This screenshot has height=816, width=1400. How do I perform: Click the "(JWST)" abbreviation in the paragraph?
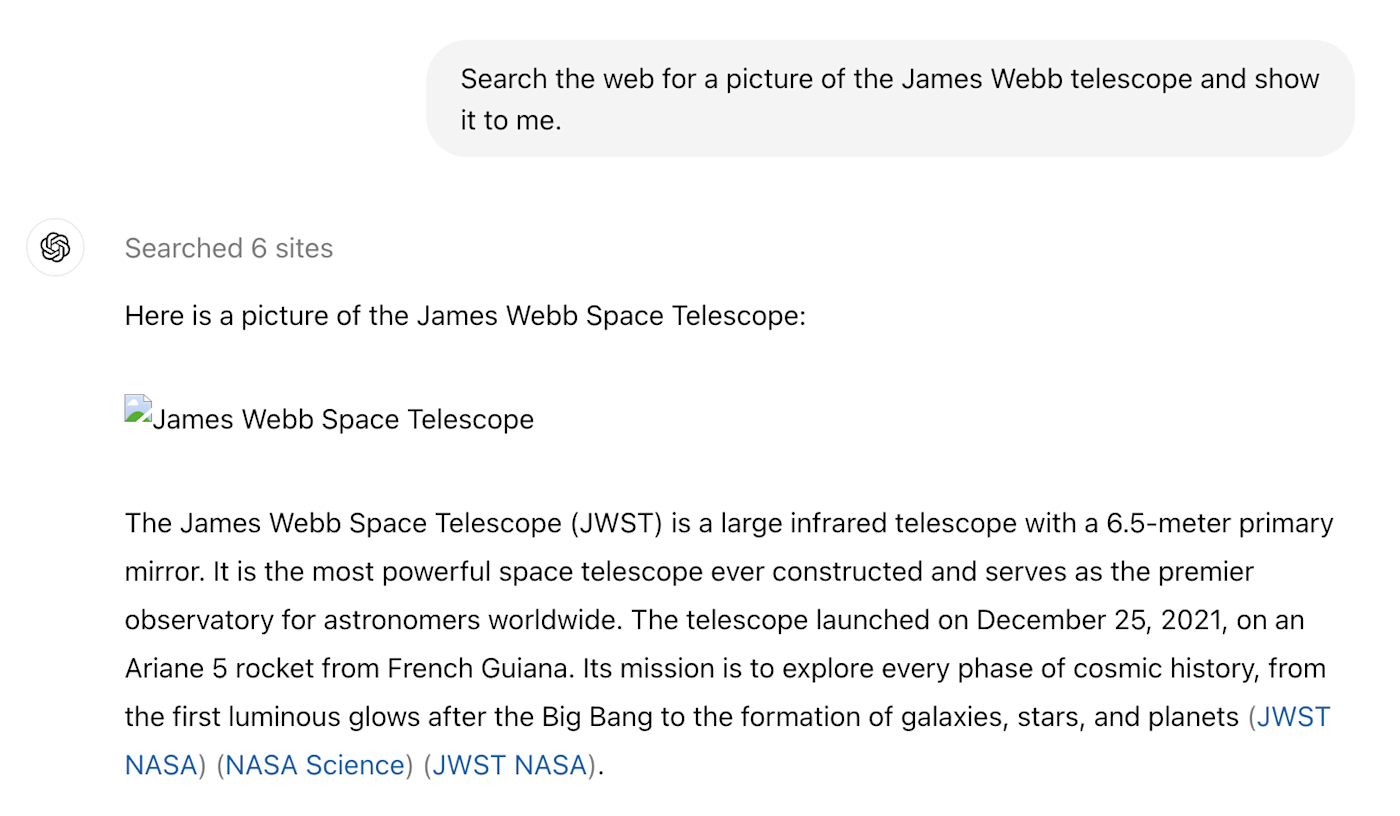point(617,523)
